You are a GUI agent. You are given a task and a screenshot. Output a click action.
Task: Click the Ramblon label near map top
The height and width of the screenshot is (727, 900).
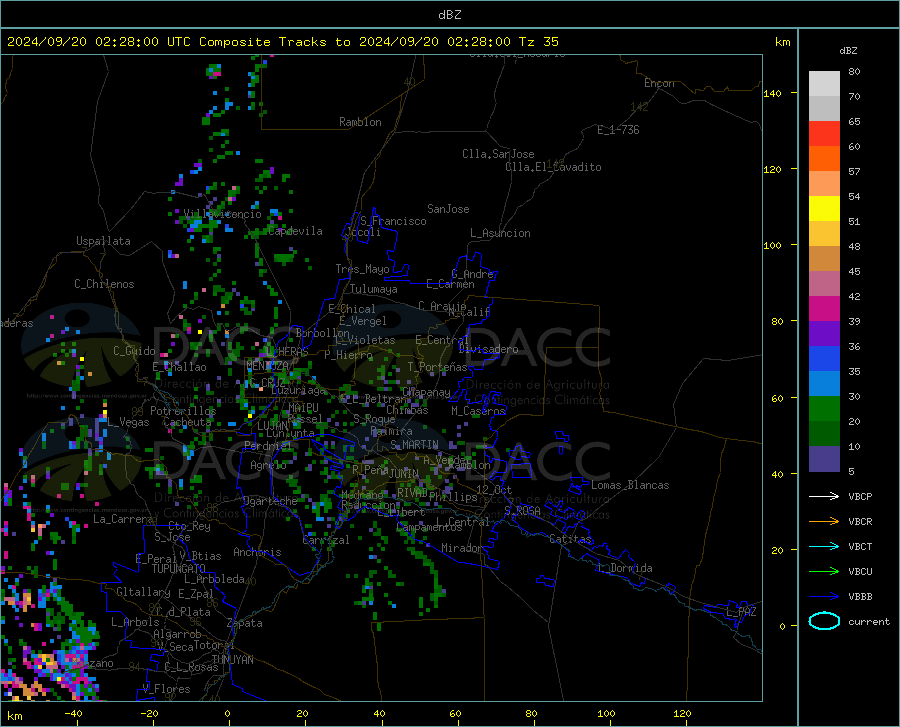pos(360,122)
